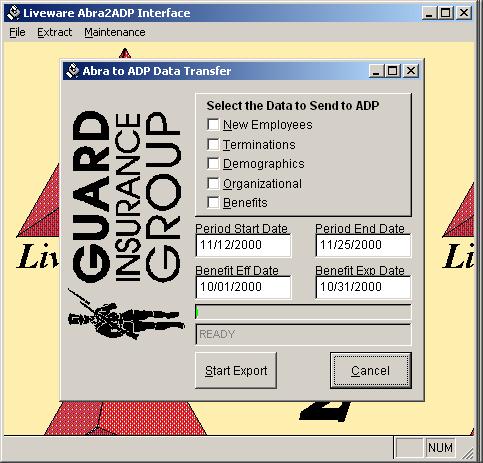Tick the Demographics checkbox

click(213, 164)
